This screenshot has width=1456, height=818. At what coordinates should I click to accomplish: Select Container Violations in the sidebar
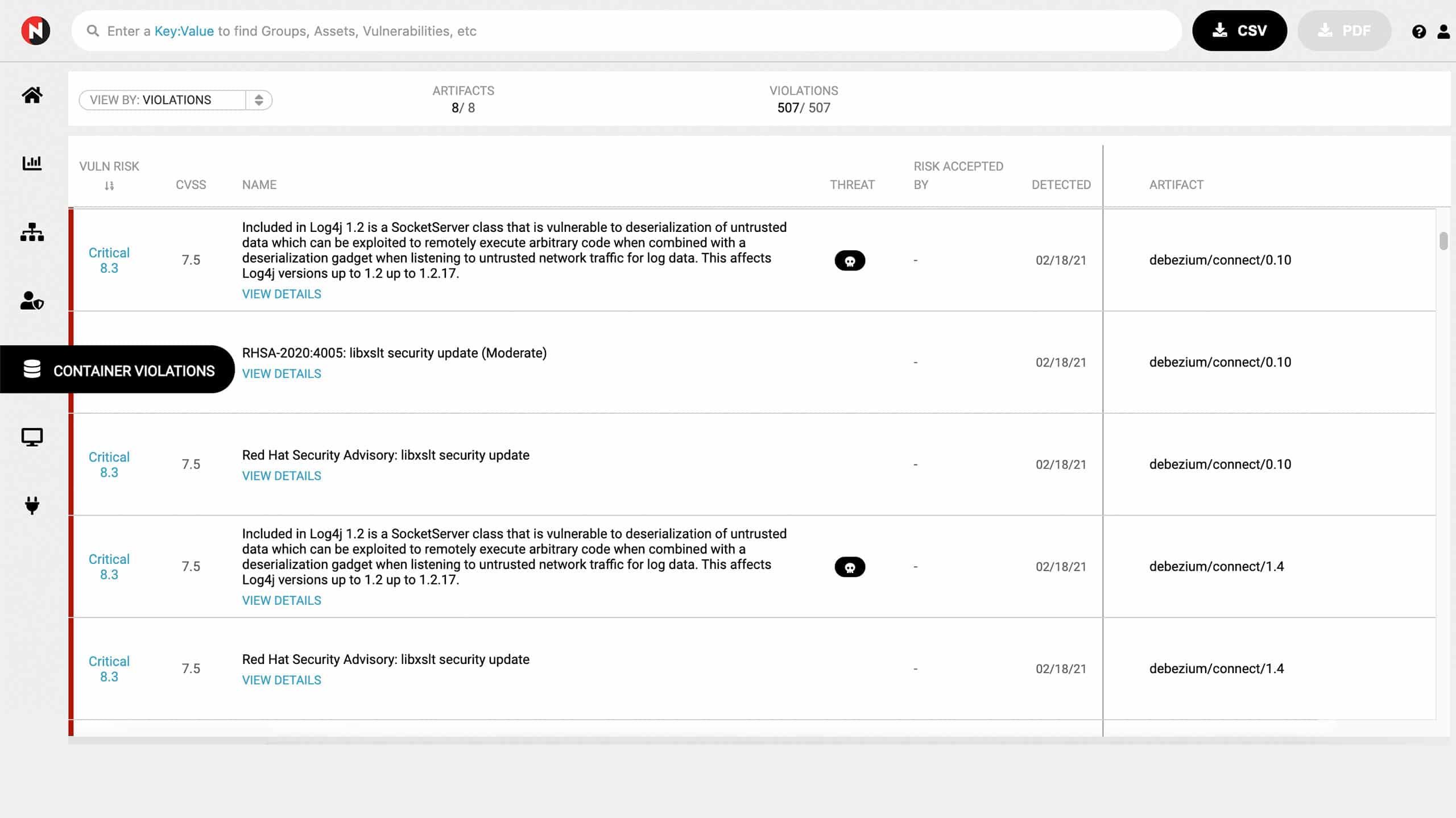click(x=117, y=369)
